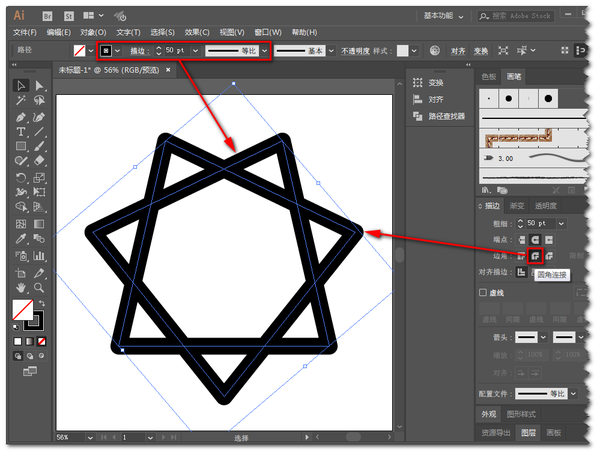This screenshot has height=451, width=600.
Task: Select the Blend tool
Action: (x=39, y=239)
